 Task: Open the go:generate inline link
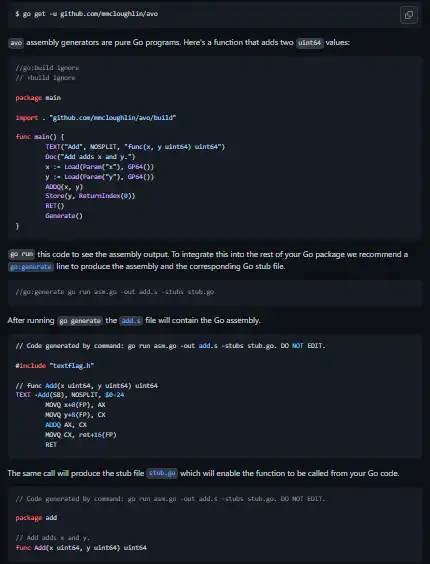pyautogui.click(x=31, y=267)
